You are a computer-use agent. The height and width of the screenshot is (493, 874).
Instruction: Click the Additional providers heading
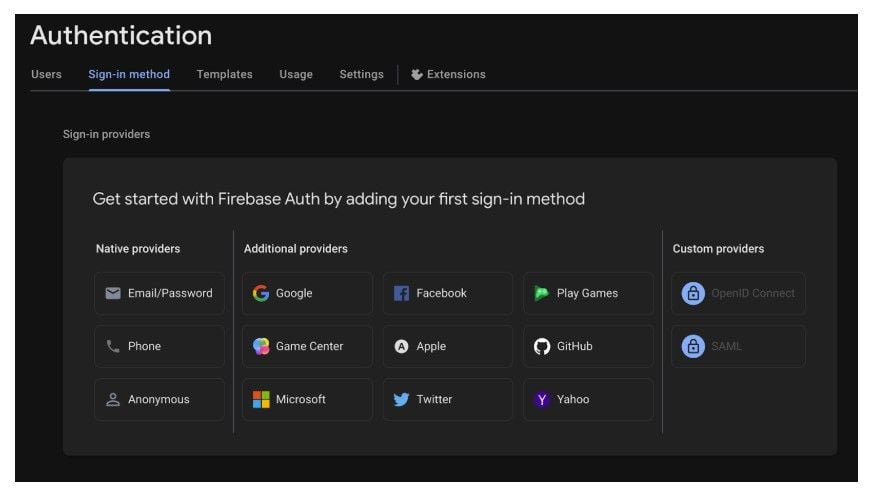(295, 249)
